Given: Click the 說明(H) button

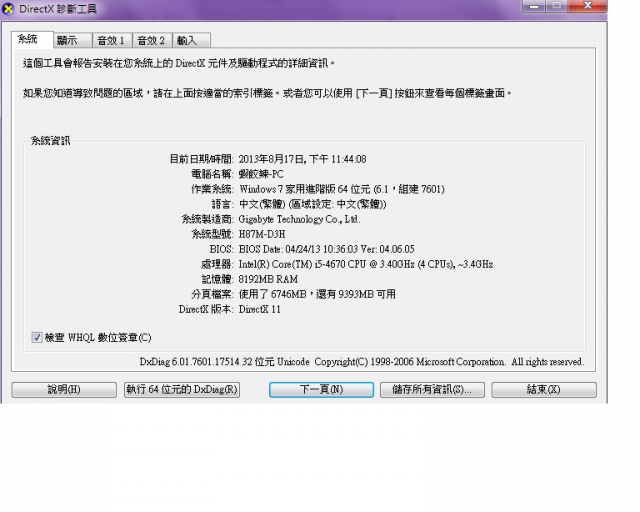Looking at the screenshot, I should click(x=64, y=390).
